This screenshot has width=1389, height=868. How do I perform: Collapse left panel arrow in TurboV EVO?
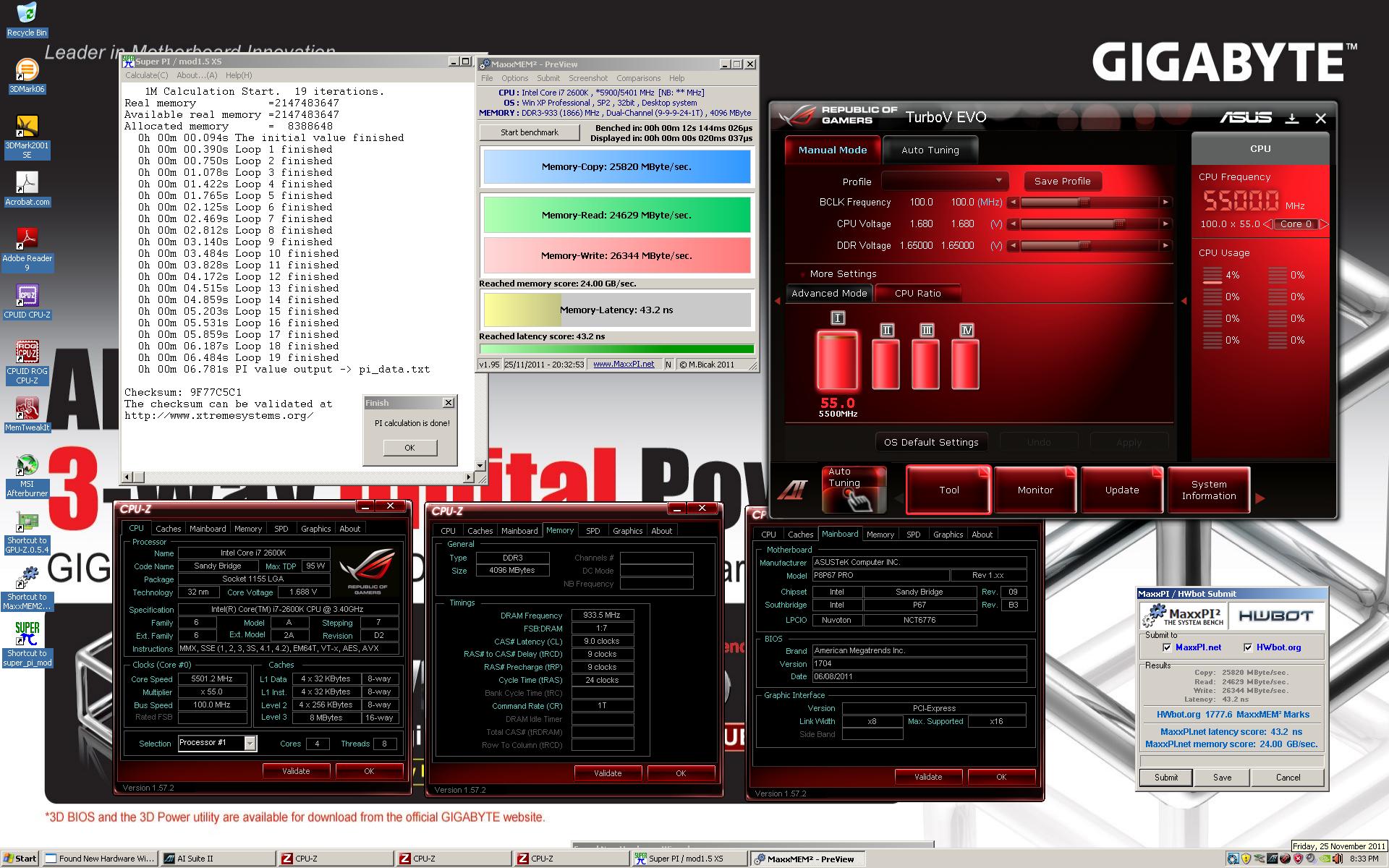click(x=778, y=301)
